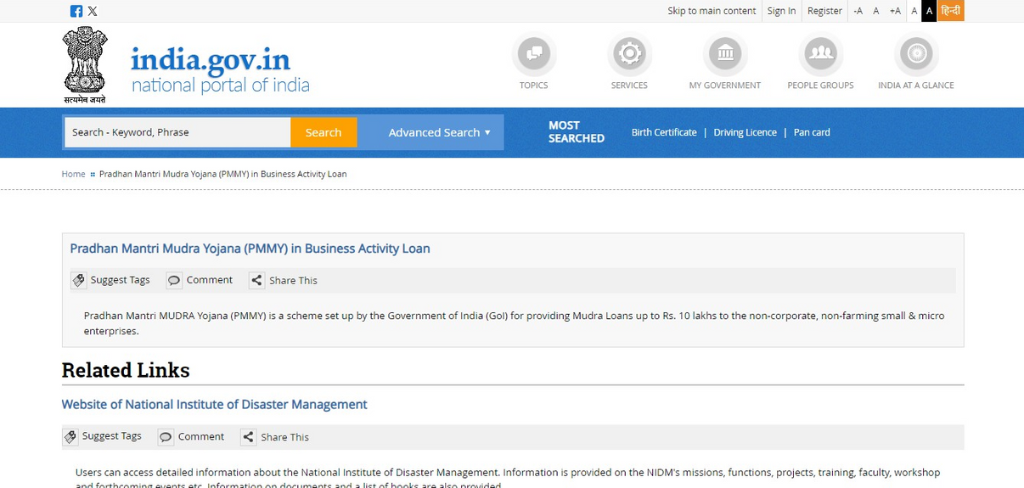Open the Register link
Image resolution: width=1024 pixels, height=488 pixels.
point(824,11)
